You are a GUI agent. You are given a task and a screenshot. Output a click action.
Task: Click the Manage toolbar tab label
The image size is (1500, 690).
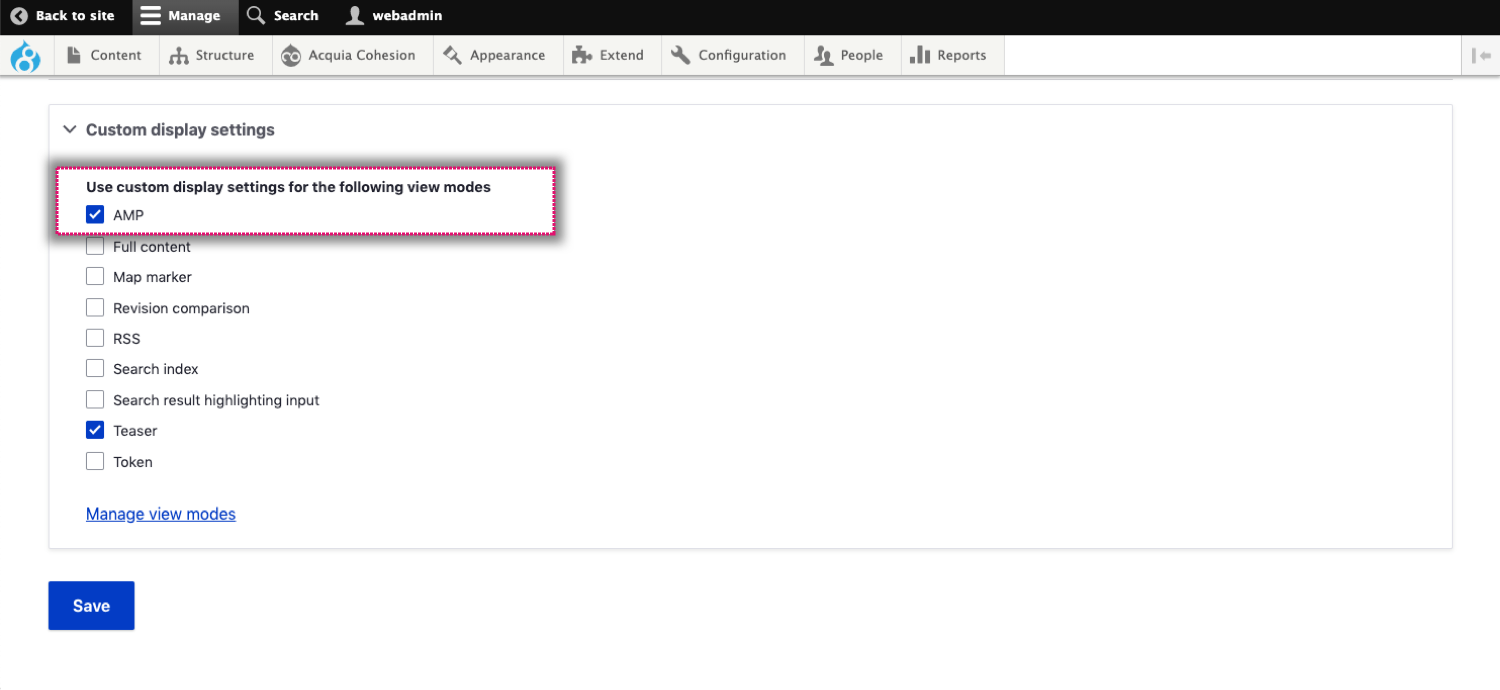(194, 16)
